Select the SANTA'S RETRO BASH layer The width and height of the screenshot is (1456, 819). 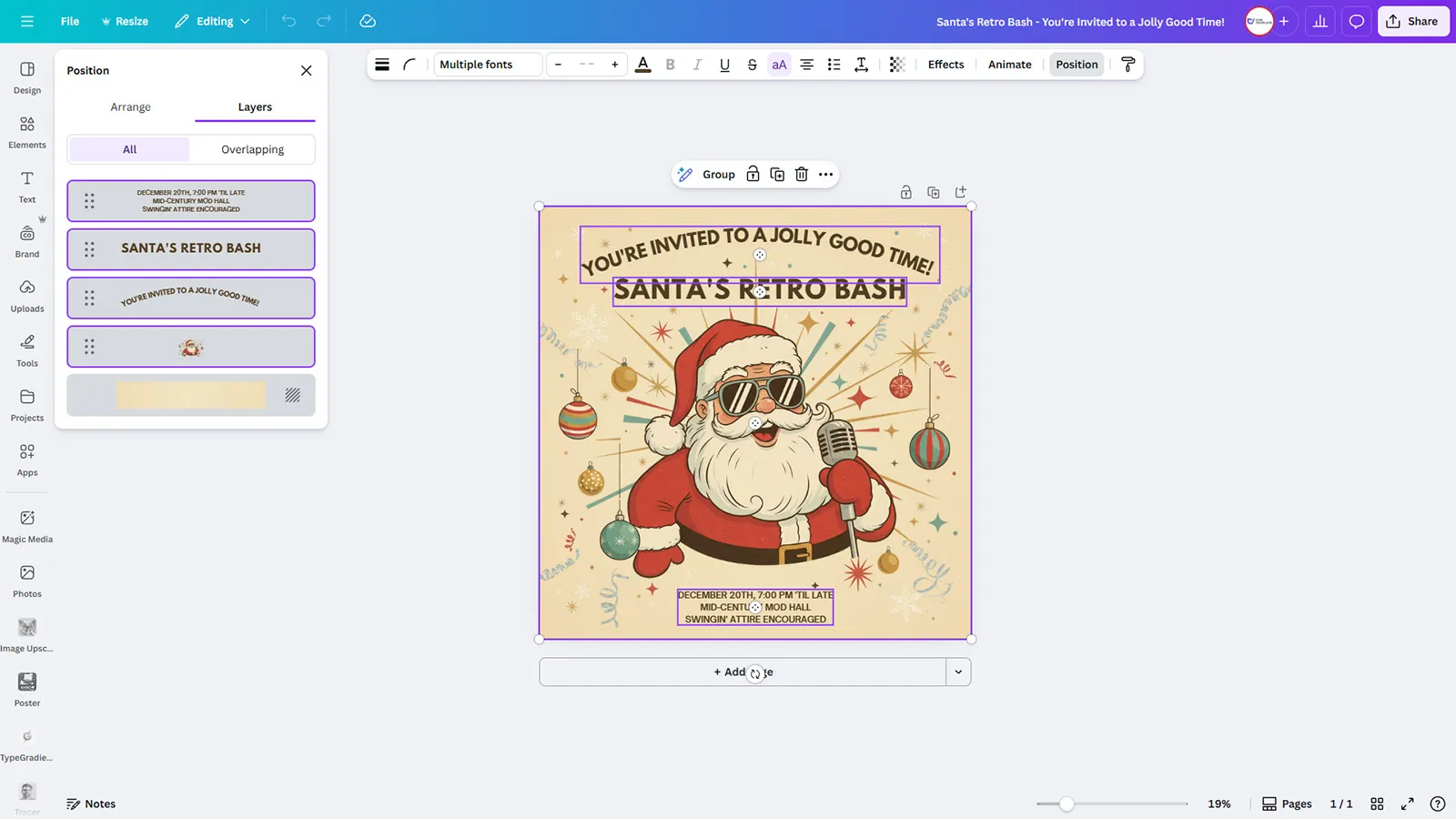click(x=191, y=248)
